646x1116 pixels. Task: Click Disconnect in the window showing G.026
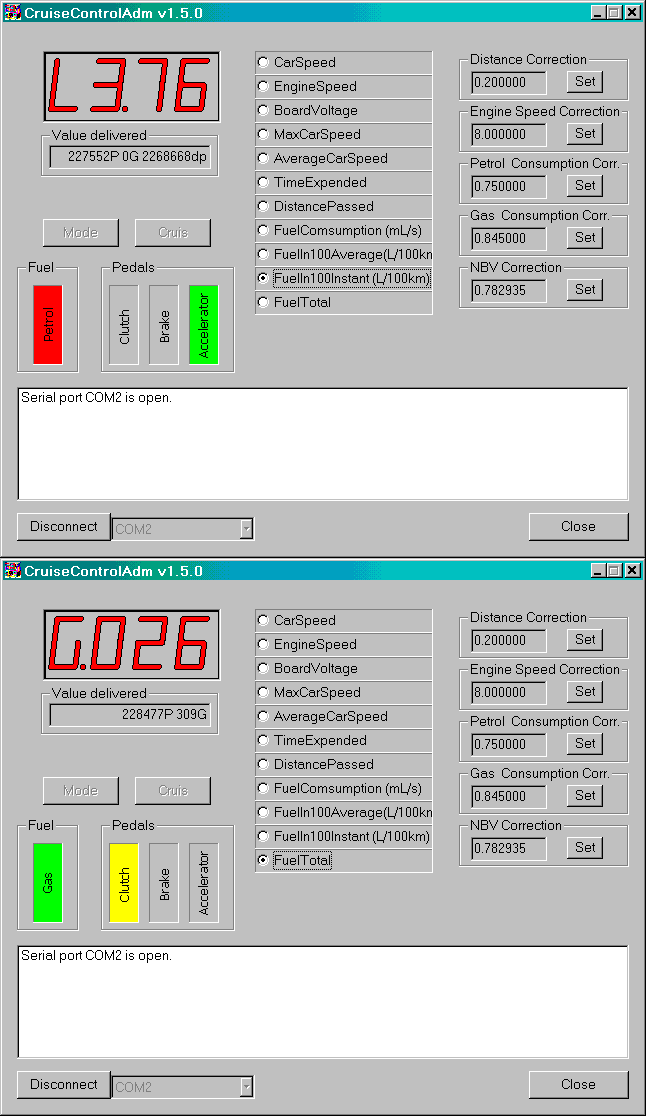click(64, 1084)
